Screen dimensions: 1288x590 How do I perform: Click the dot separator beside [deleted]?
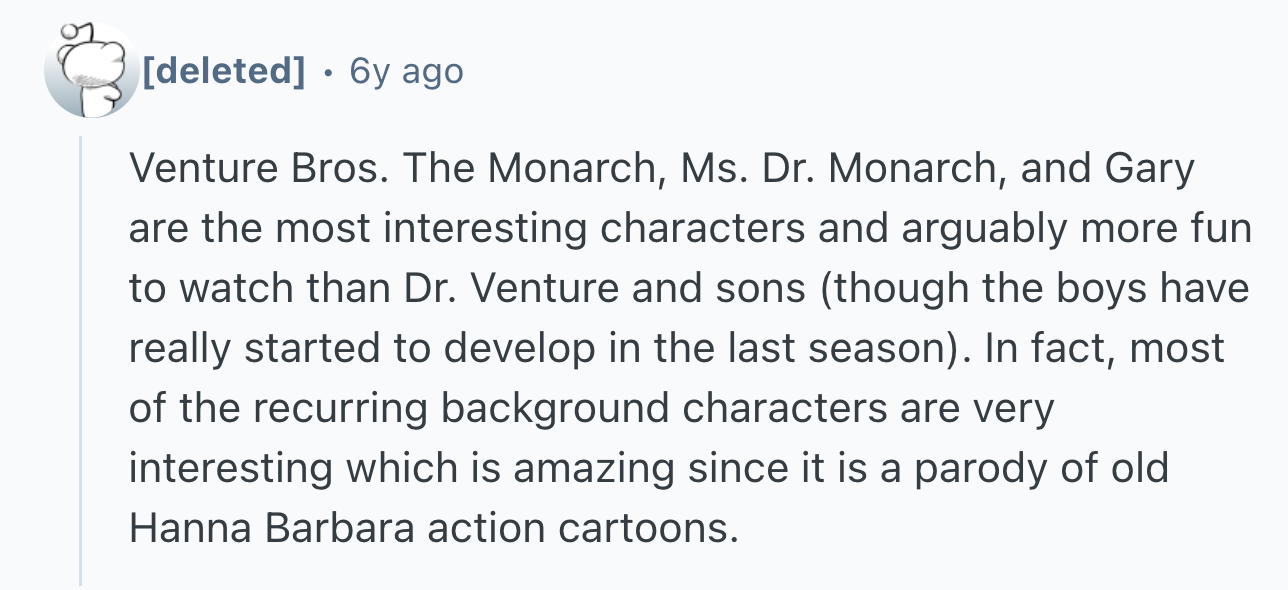327,71
